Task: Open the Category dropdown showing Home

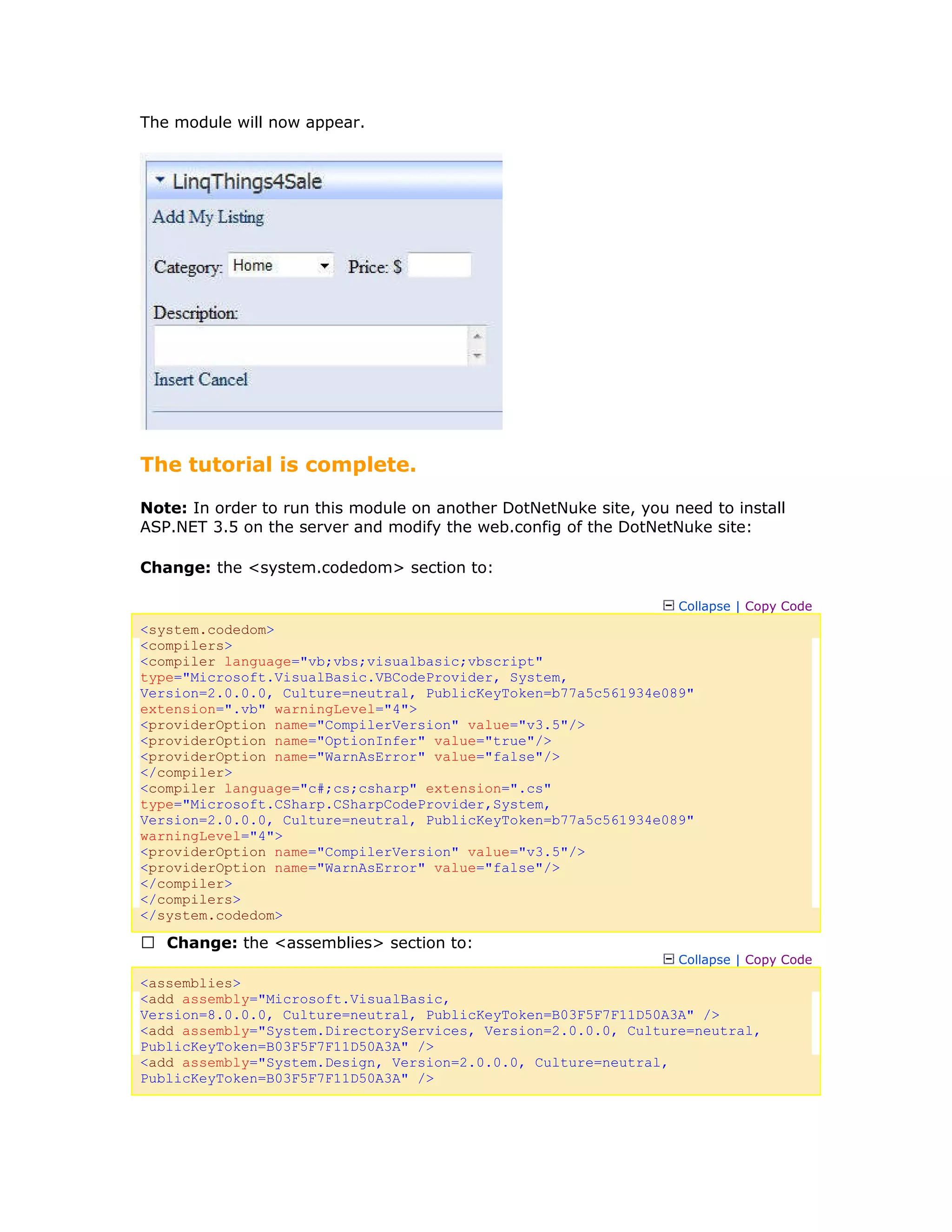Action: 281,265
